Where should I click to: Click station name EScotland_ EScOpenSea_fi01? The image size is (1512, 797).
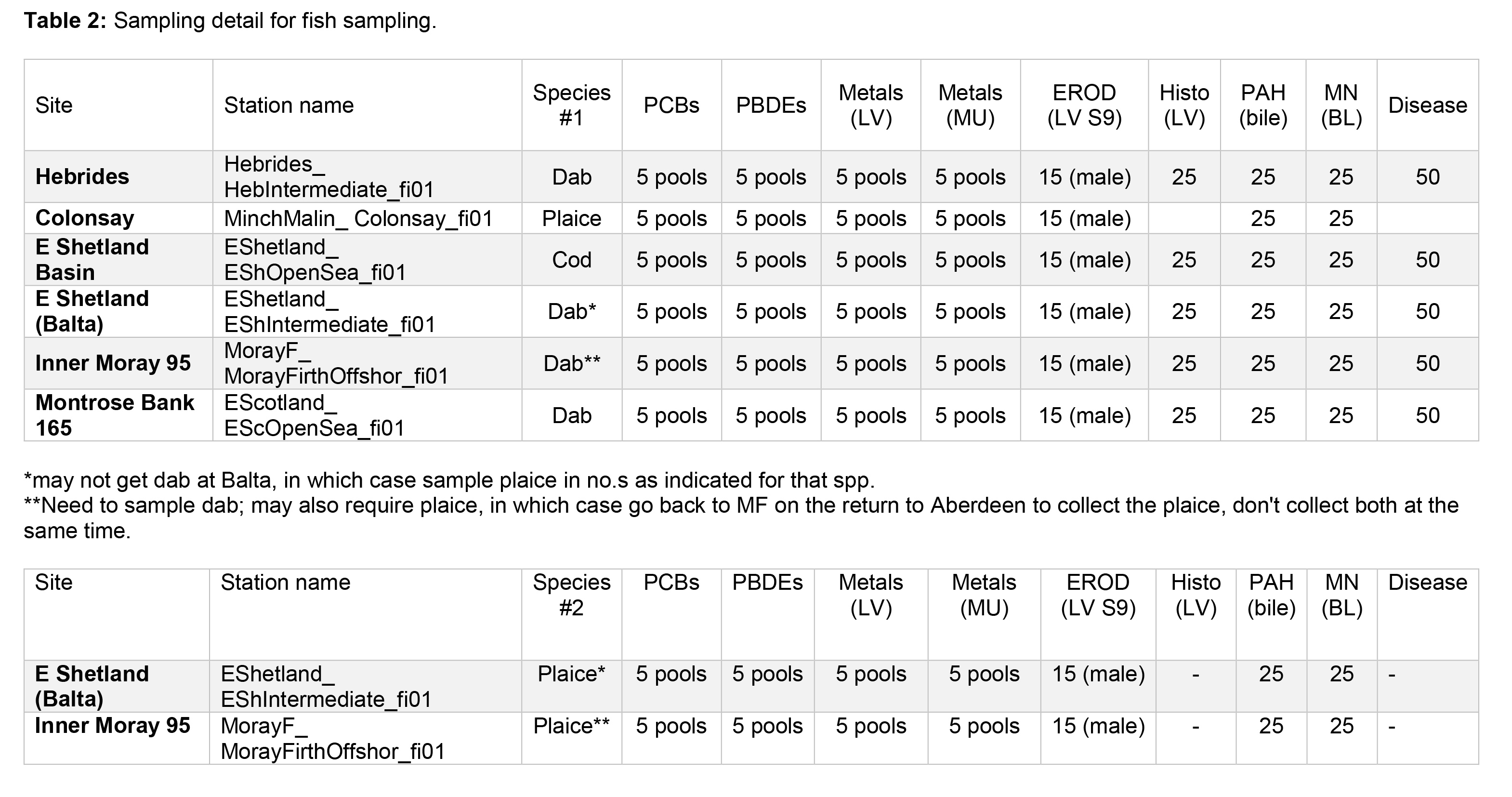pos(314,415)
